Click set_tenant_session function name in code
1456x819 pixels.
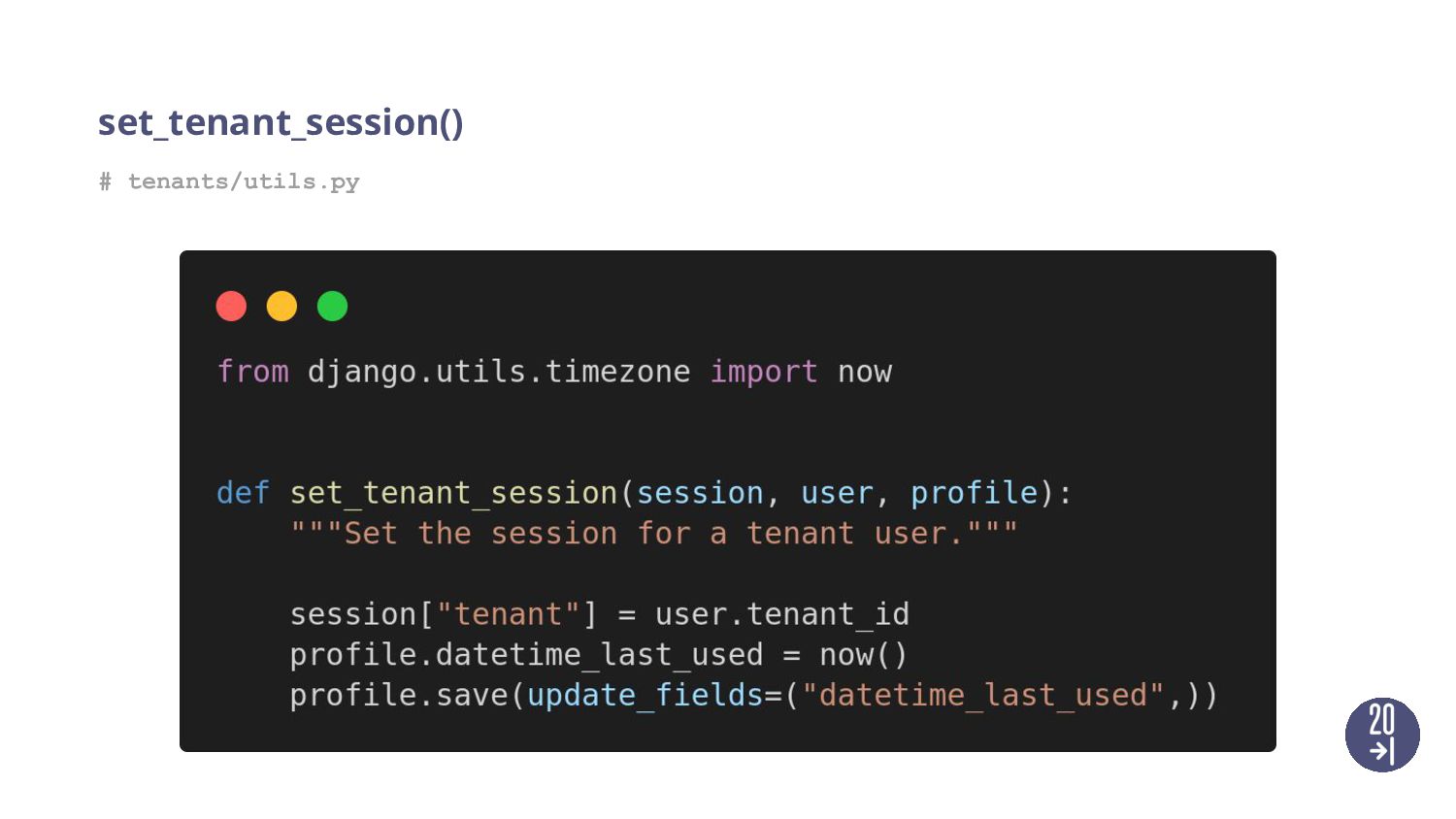pyautogui.click(x=453, y=493)
